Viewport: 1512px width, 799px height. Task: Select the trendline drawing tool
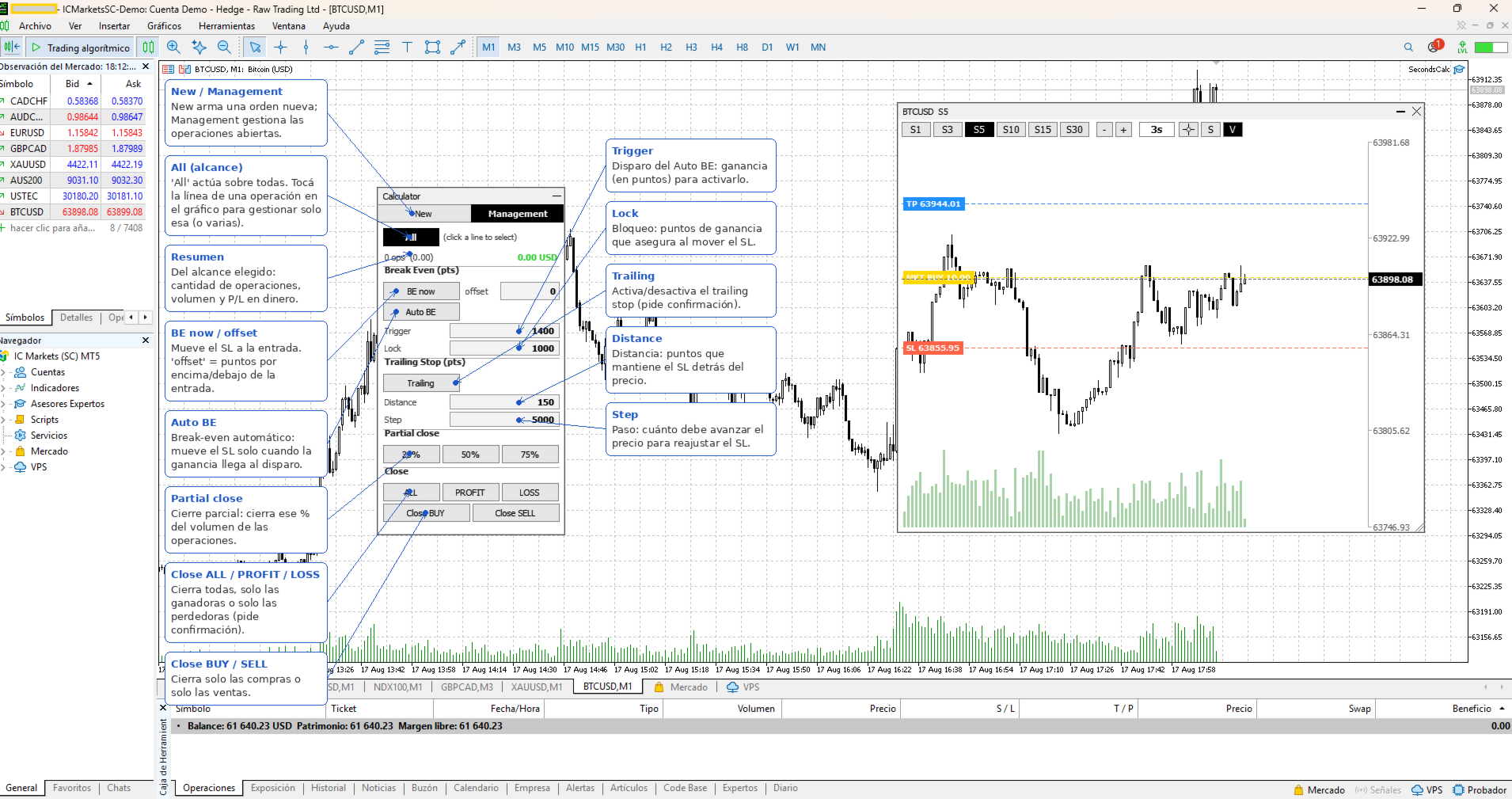356,48
